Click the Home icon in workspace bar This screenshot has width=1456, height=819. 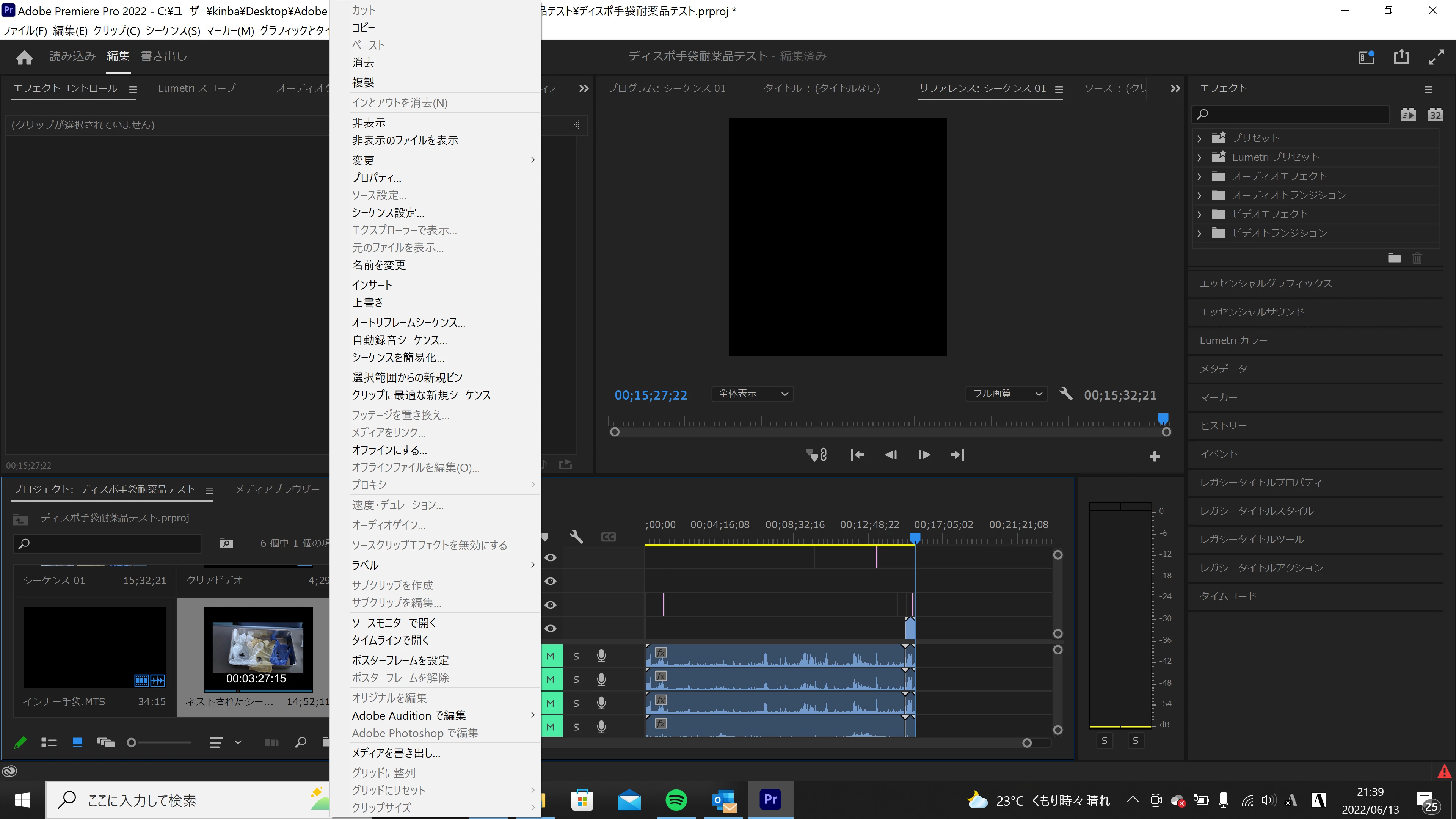pos(24,57)
